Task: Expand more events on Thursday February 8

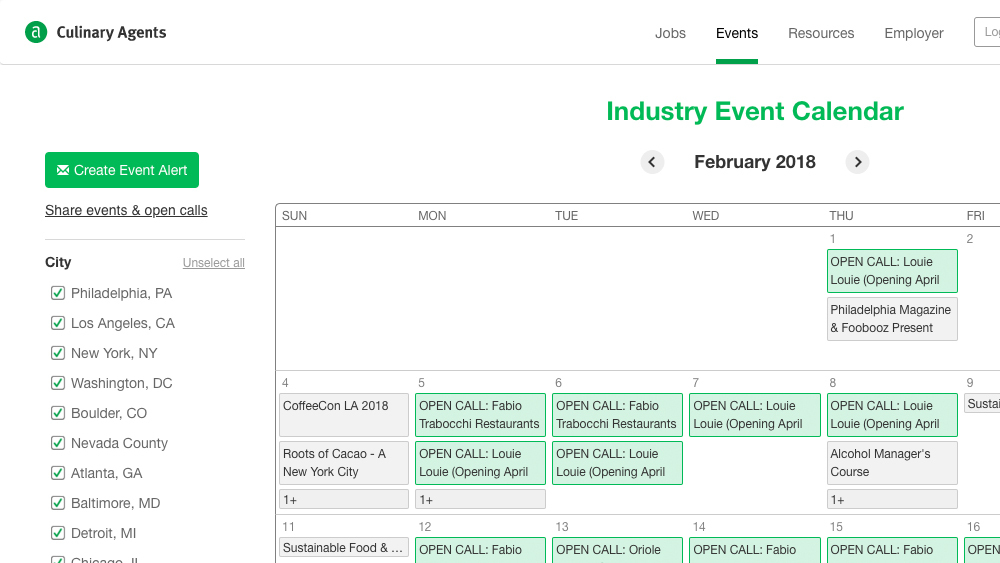Action: pyautogui.click(x=892, y=499)
